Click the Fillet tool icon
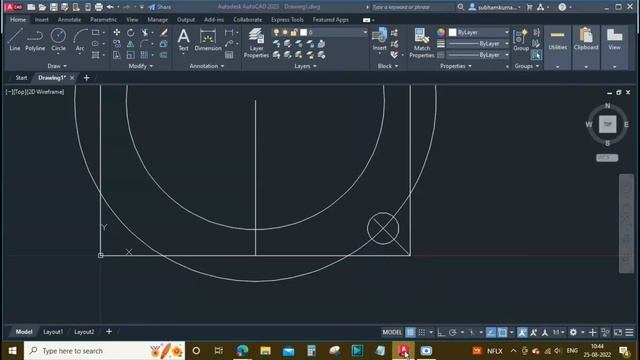640x360 pixels. (144, 44)
